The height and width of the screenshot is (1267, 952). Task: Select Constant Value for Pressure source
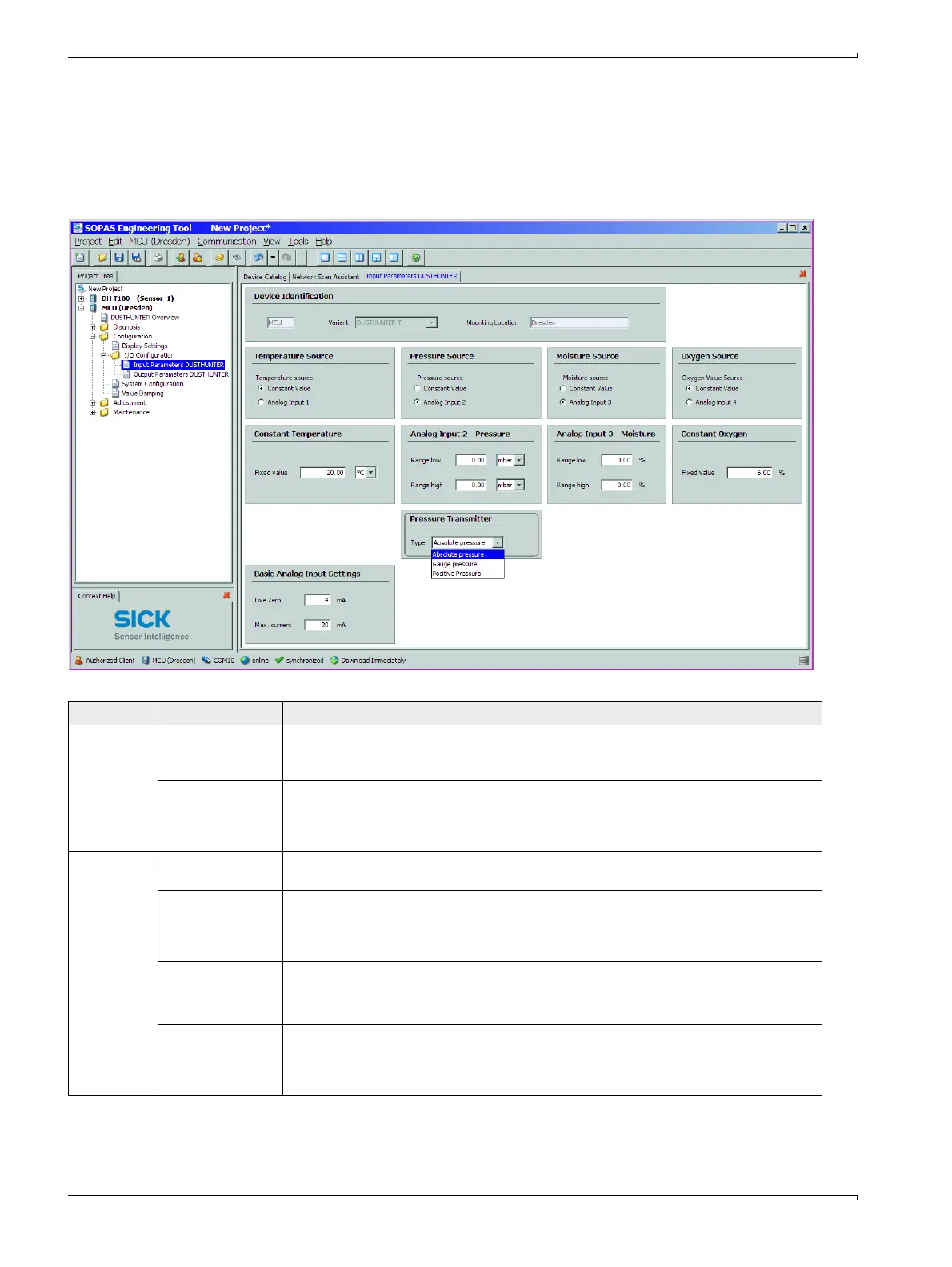coord(417,389)
